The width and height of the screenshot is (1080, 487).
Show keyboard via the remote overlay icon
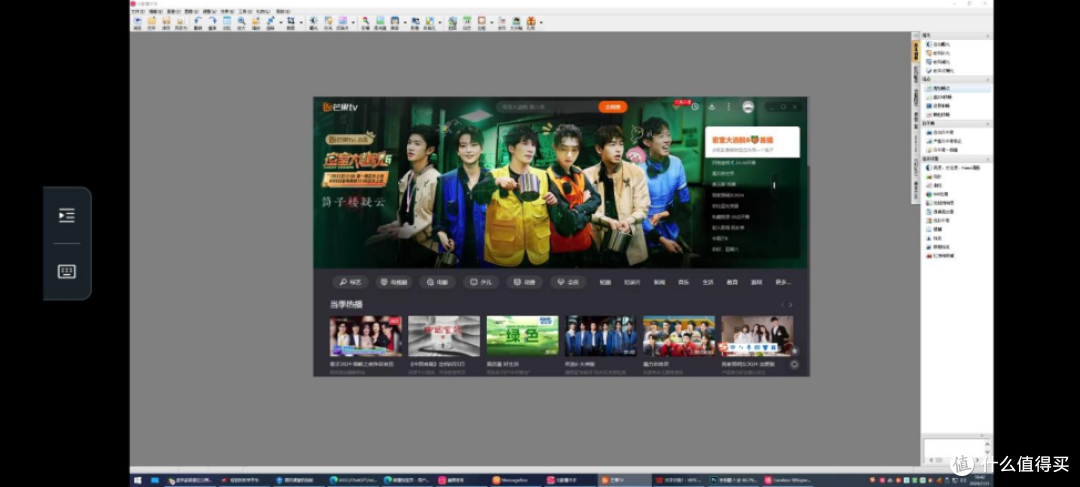point(67,271)
